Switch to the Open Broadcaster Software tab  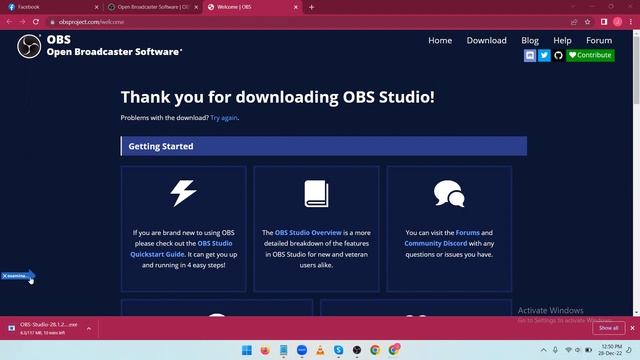point(152,7)
